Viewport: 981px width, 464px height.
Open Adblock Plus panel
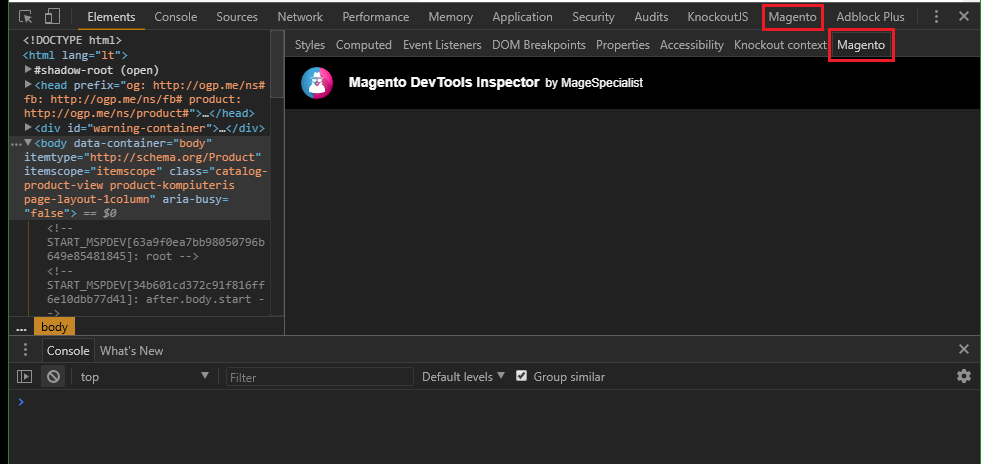coord(870,17)
